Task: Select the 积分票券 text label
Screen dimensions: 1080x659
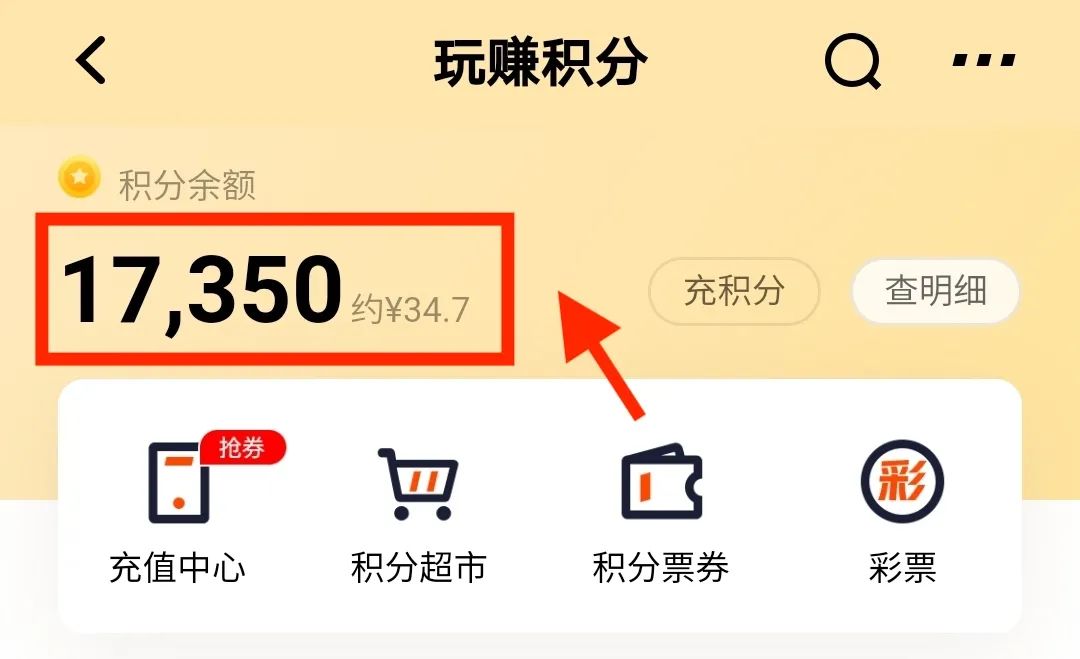Action: [661, 568]
